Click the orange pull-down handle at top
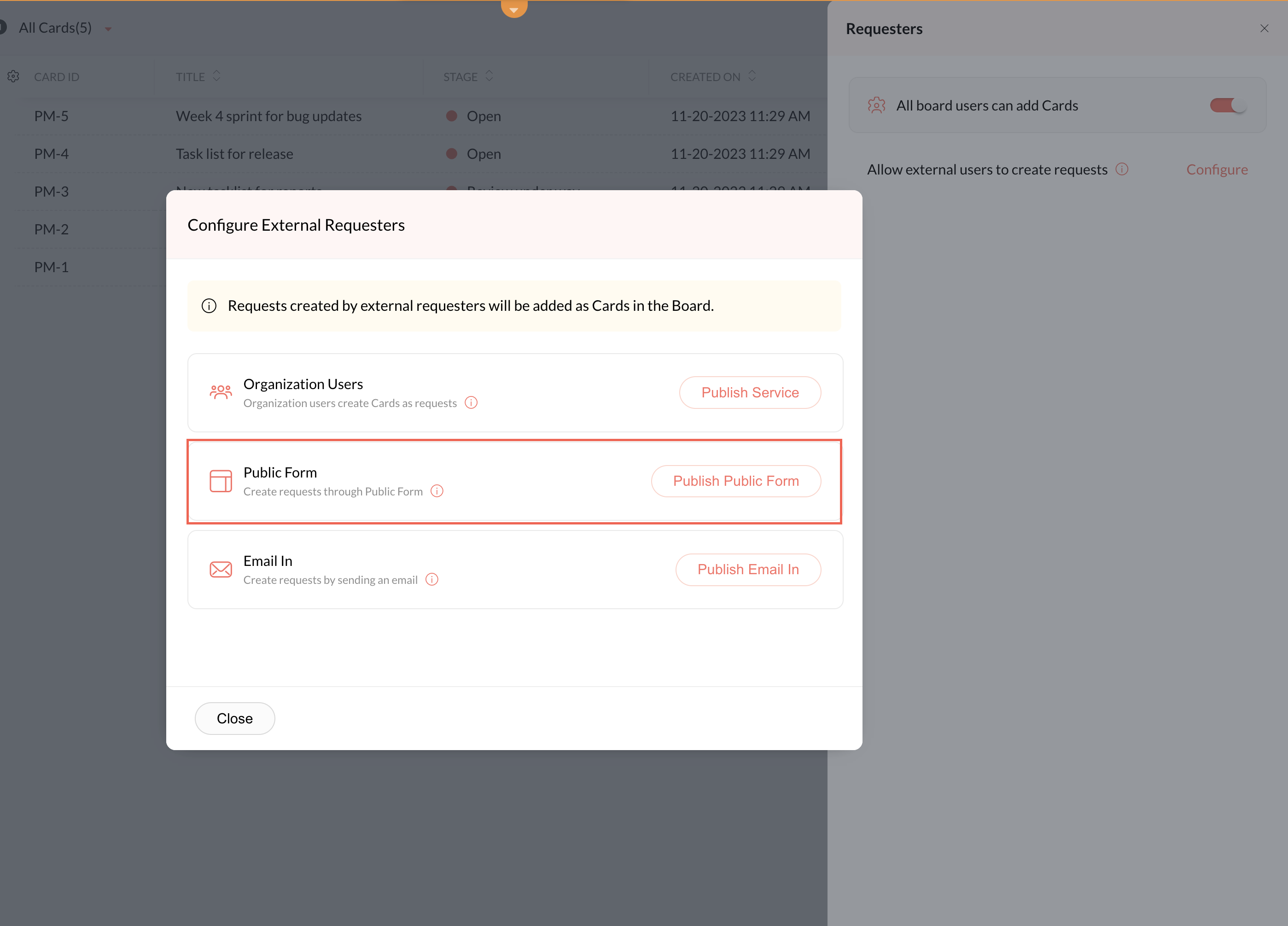1288x926 pixels. click(x=514, y=8)
